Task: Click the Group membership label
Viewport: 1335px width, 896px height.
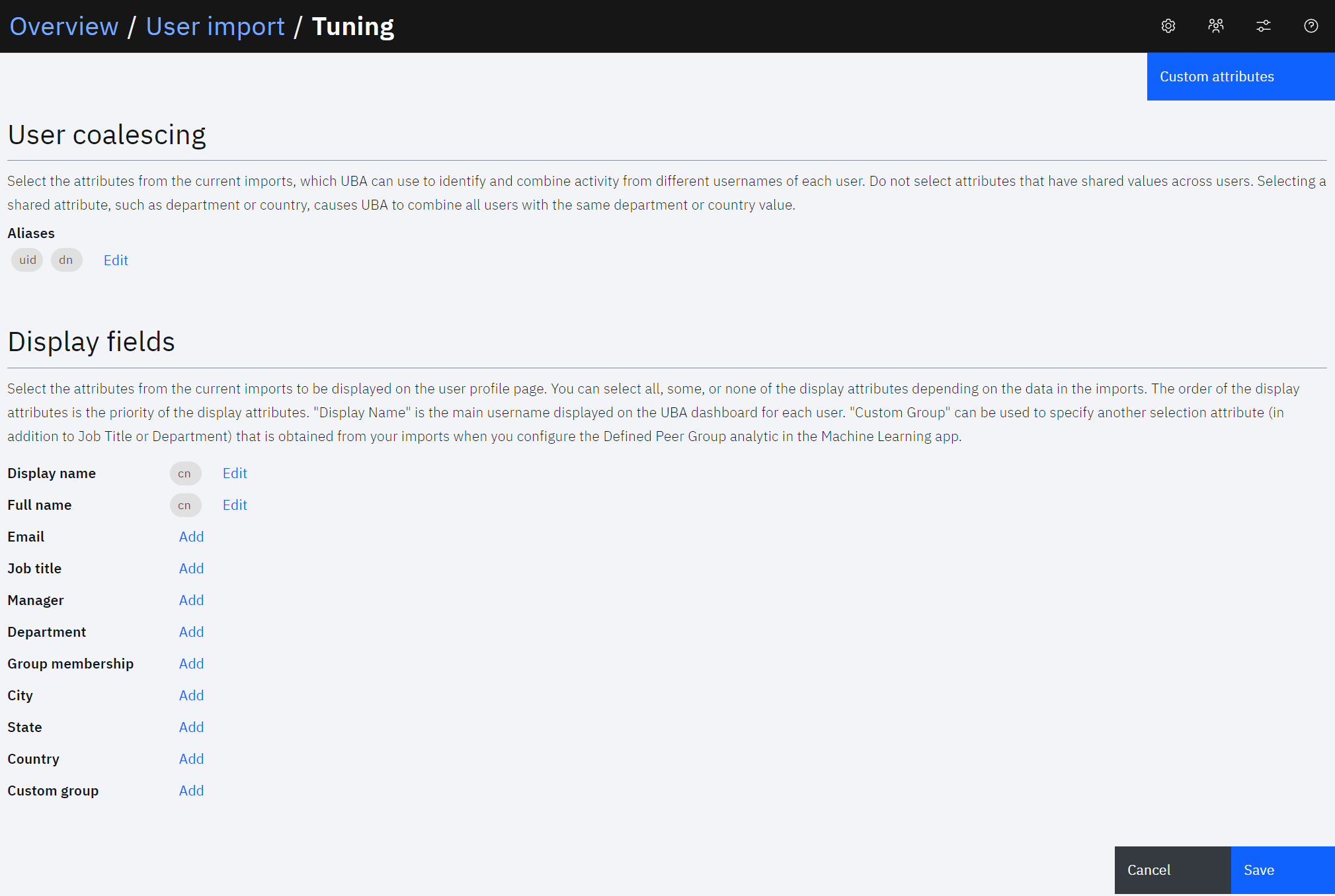Action: tap(71, 664)
